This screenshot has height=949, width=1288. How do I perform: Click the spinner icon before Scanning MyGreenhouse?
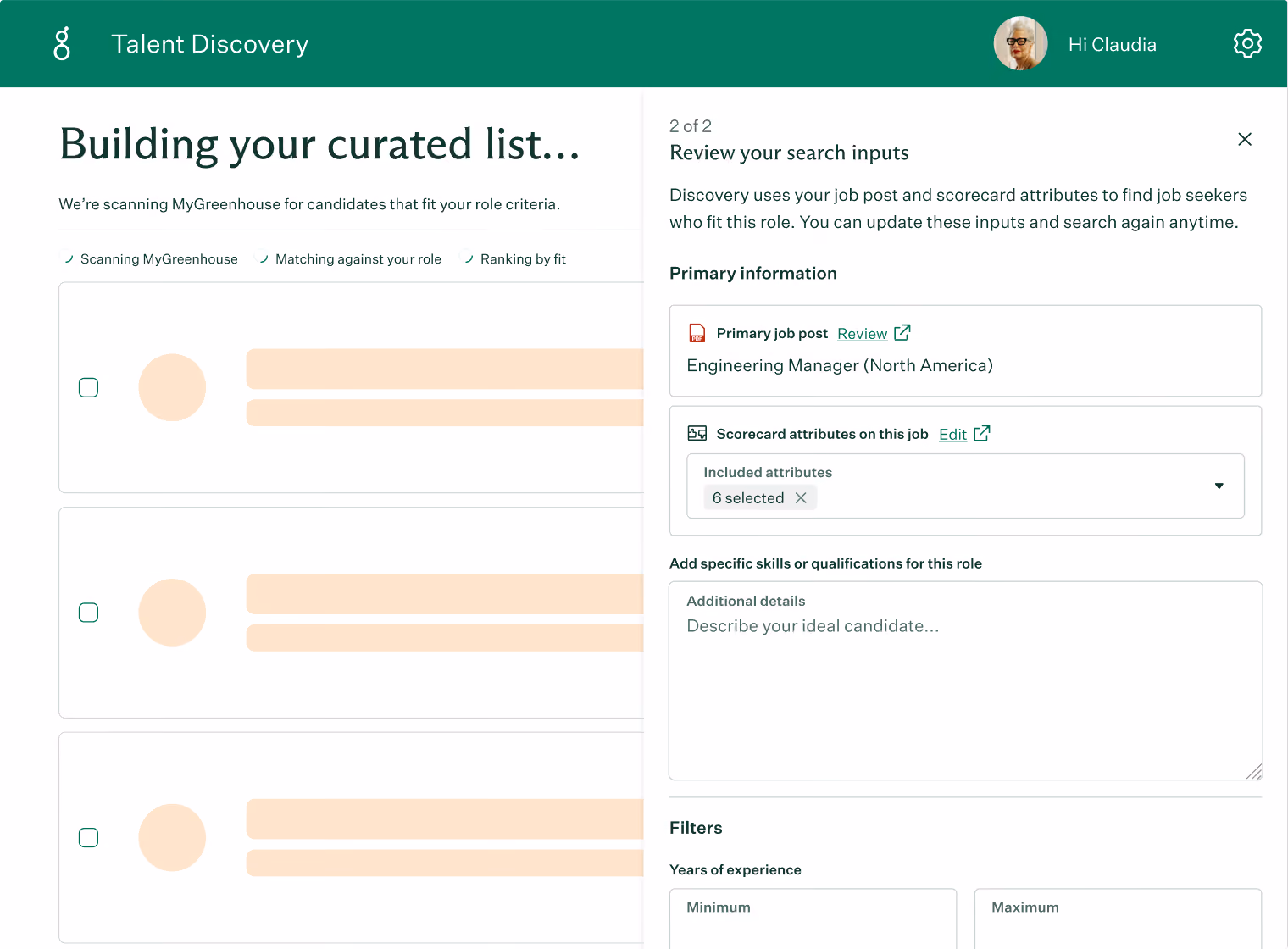[68, 258]
